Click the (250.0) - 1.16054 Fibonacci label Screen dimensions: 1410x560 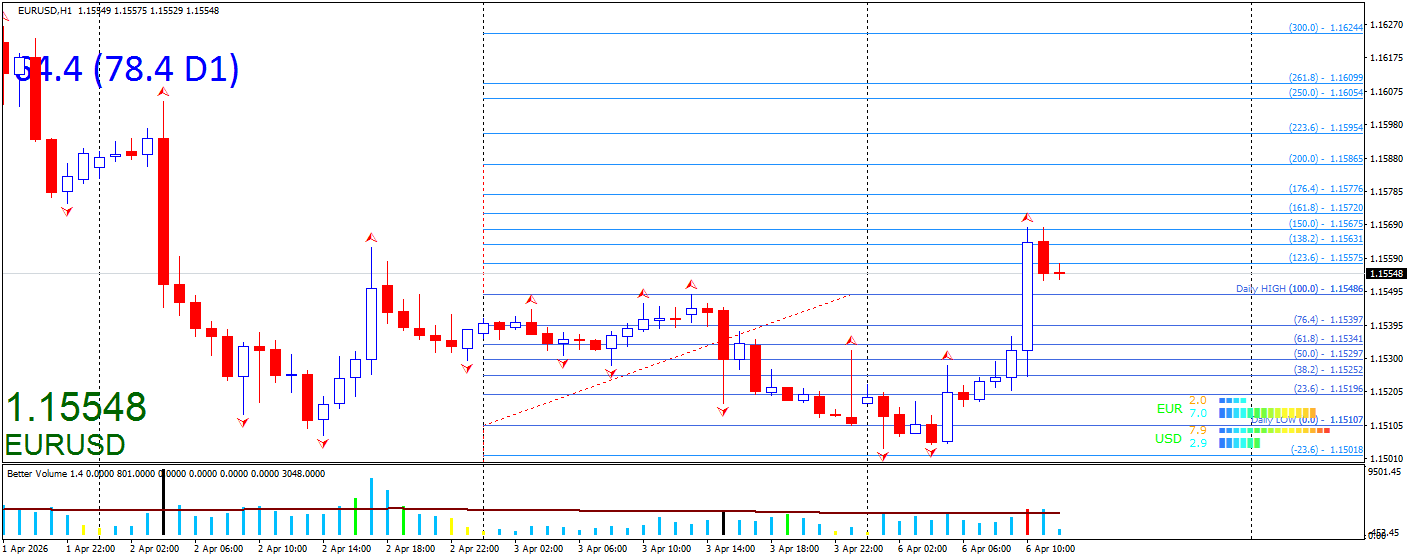coord(1326,92)
